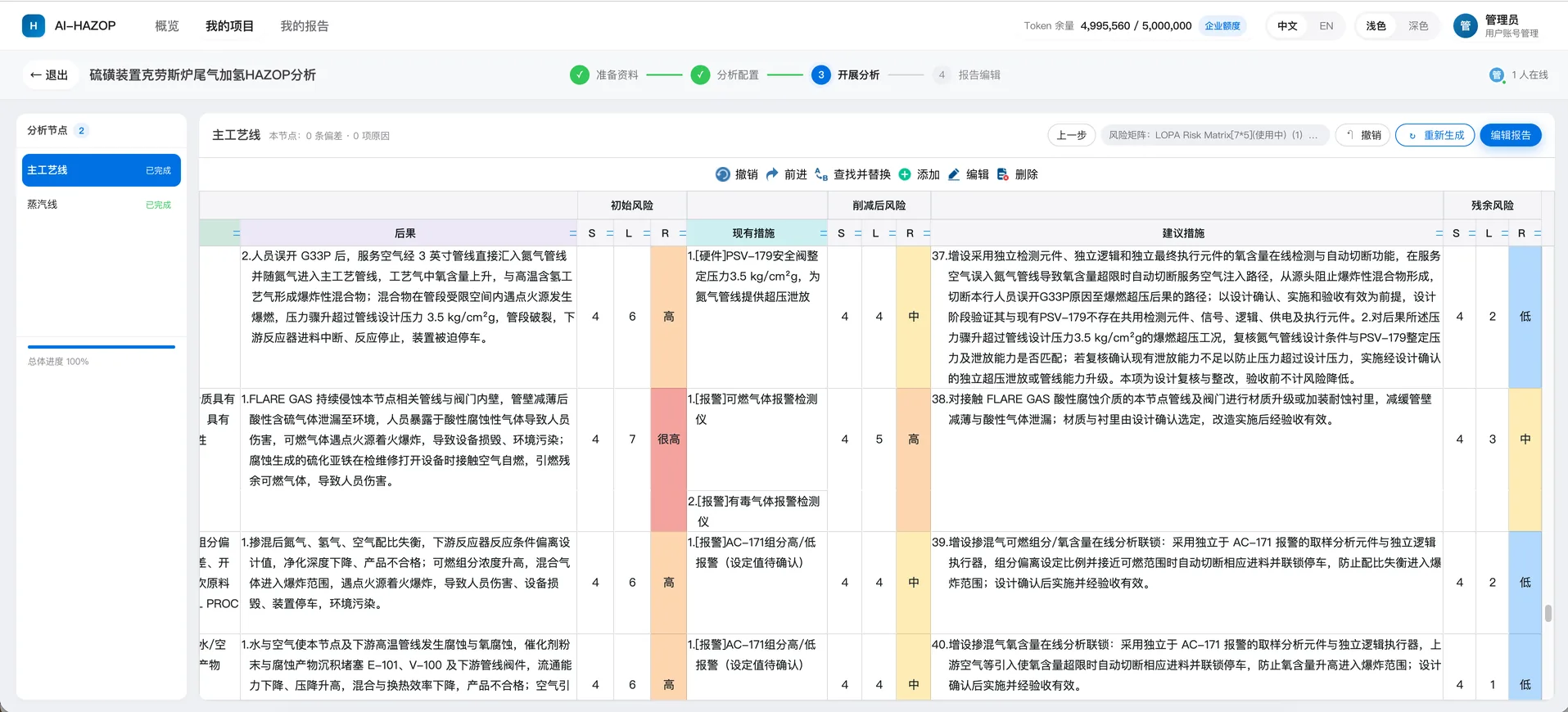Click the green 添加 plus icon
The height and width of the screenshot is (712, 1568).
click(905, 174)
